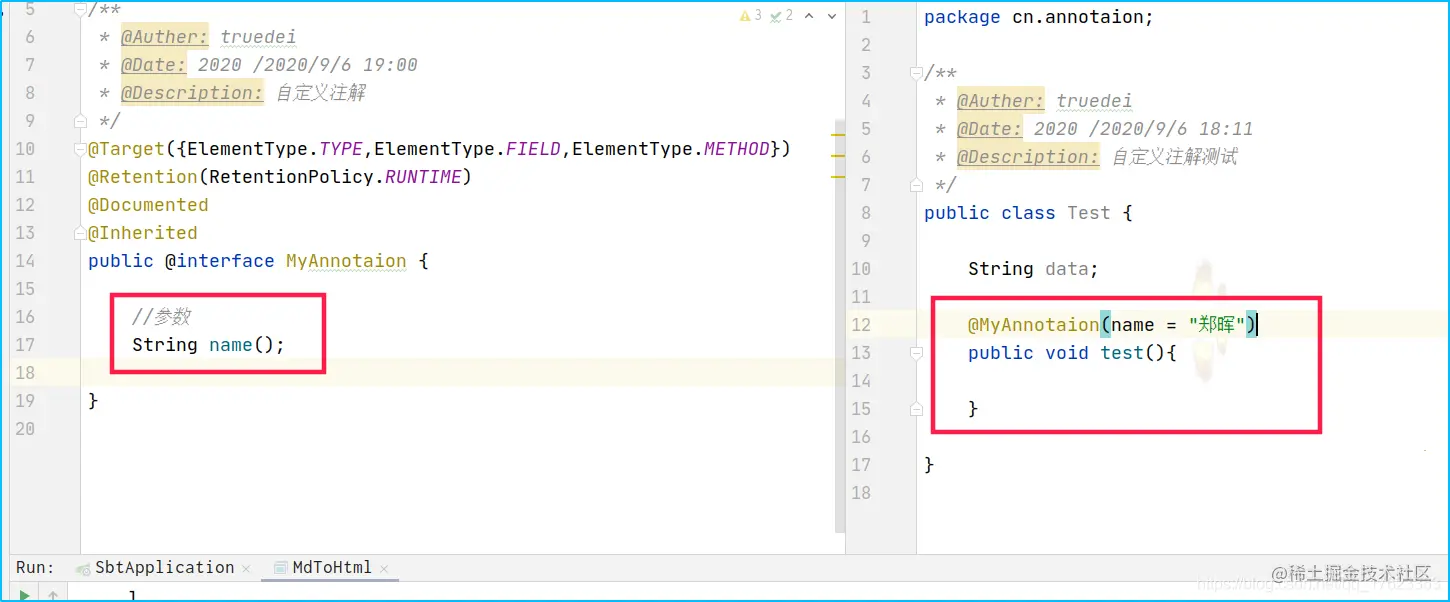Close the SbtApplication run tab
Screen dimensions: 1450x602
pos(246,569)
